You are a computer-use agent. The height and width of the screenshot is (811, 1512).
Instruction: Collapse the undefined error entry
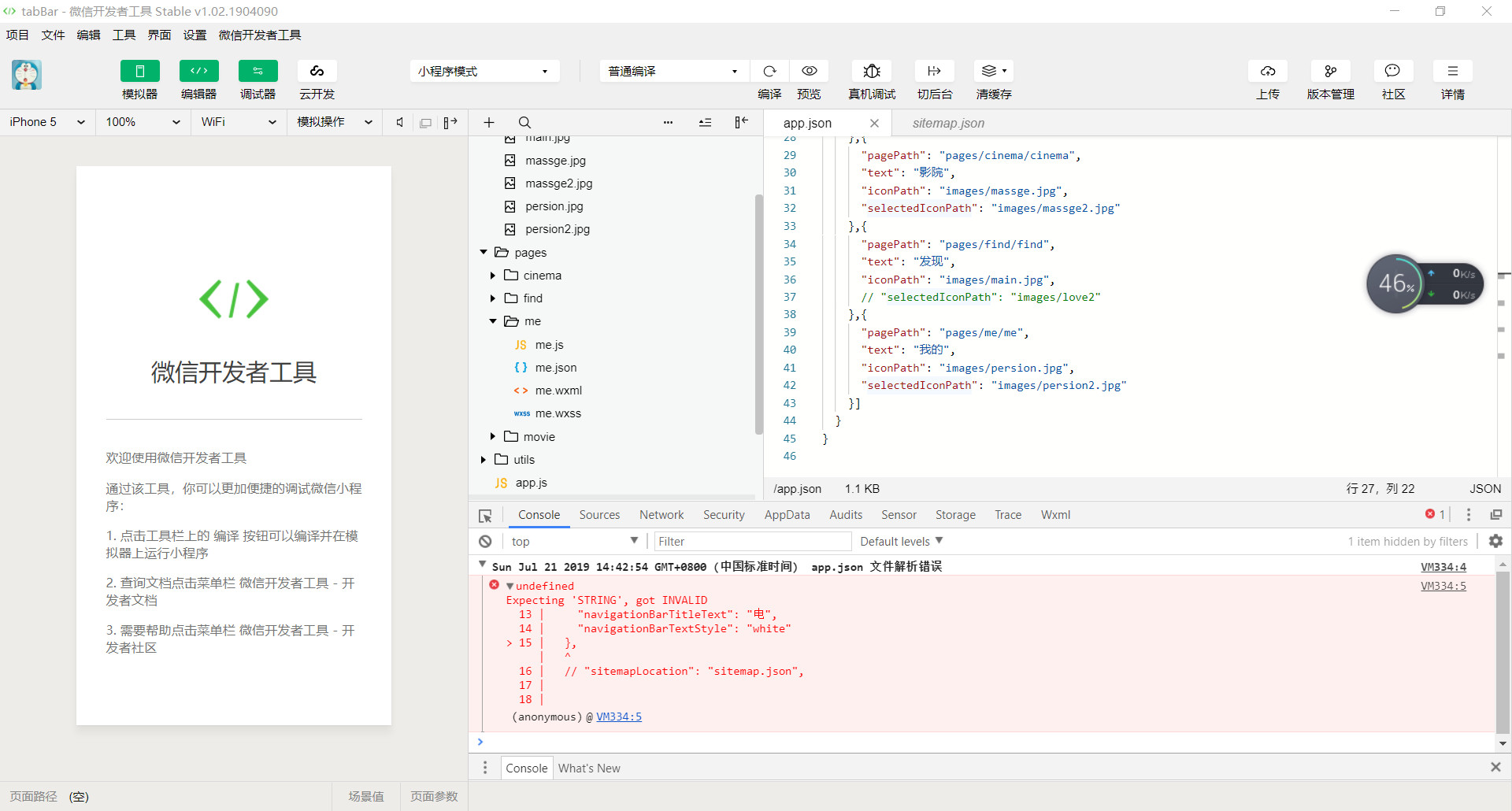click(x=510, y=586)
